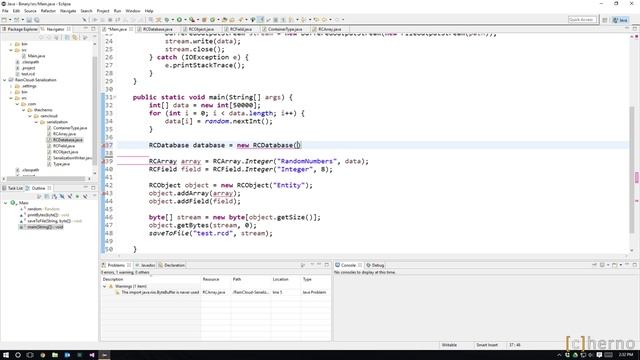The width and height of the screenshot is (640, 360).
Task: Open the Refactor menu
Action: [x=48, y=11]
